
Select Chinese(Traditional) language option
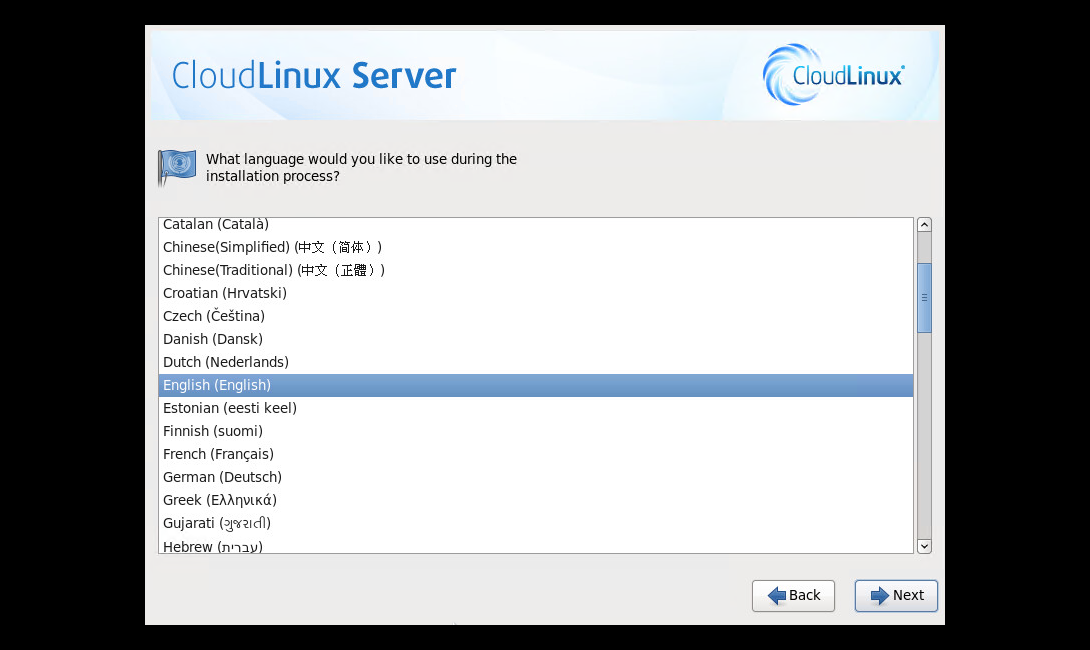pyautogui.click(x=274, y=270)
